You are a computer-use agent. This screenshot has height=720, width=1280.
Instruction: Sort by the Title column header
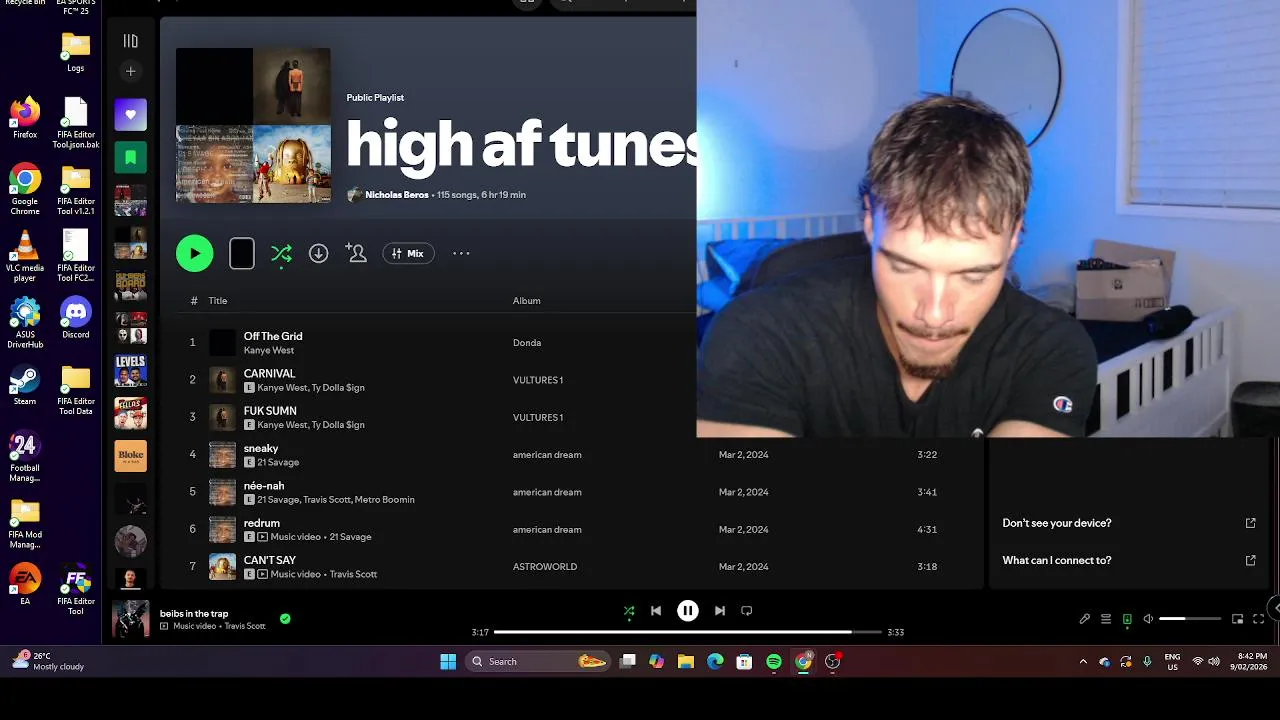click(x=218, y=301)
